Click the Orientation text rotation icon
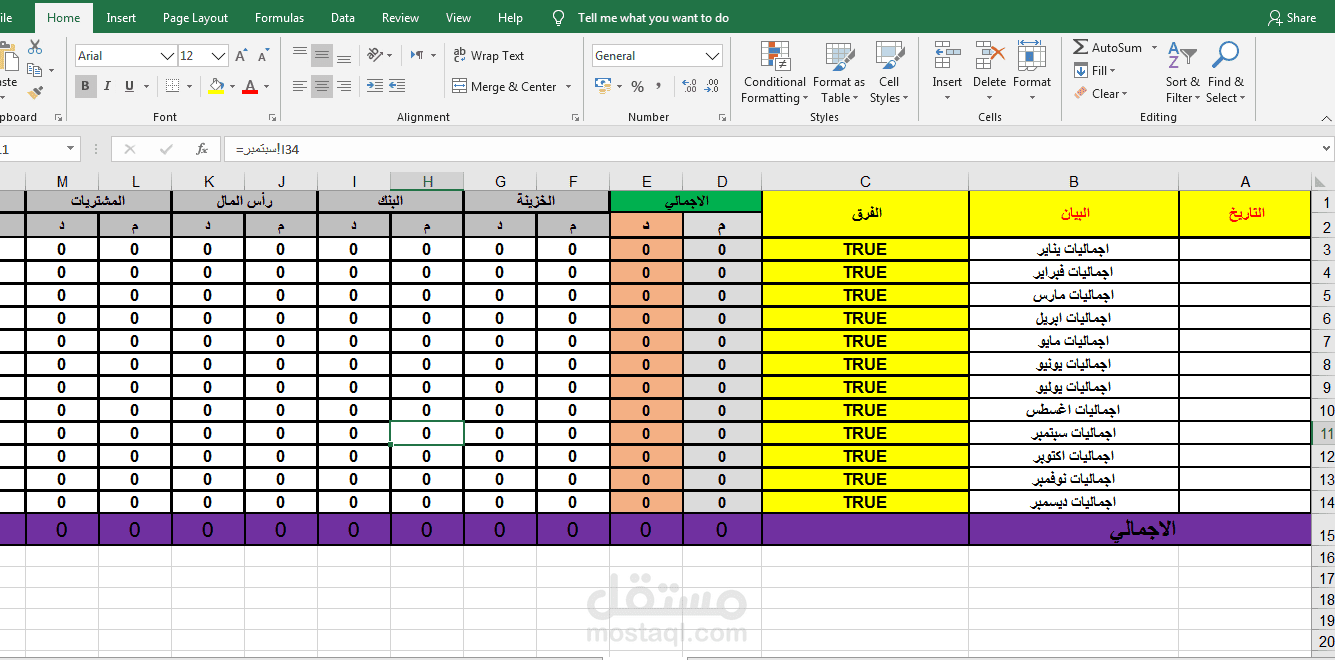 pos(374,55)
